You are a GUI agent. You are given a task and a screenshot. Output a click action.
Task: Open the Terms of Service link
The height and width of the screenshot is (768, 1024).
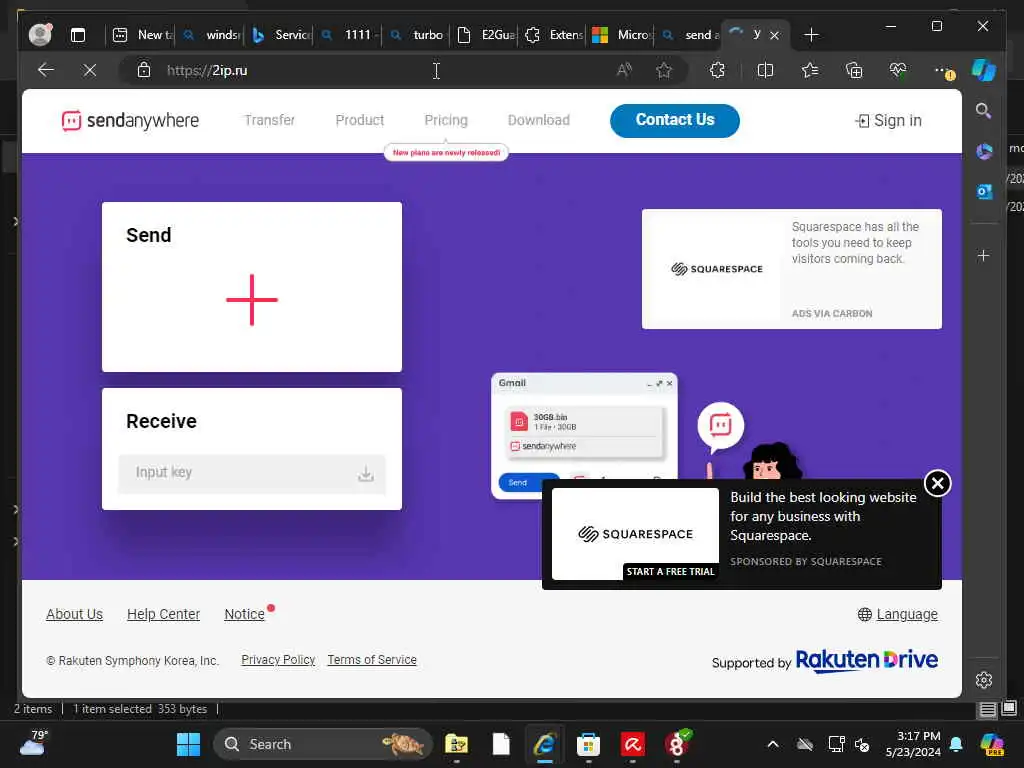372,660
